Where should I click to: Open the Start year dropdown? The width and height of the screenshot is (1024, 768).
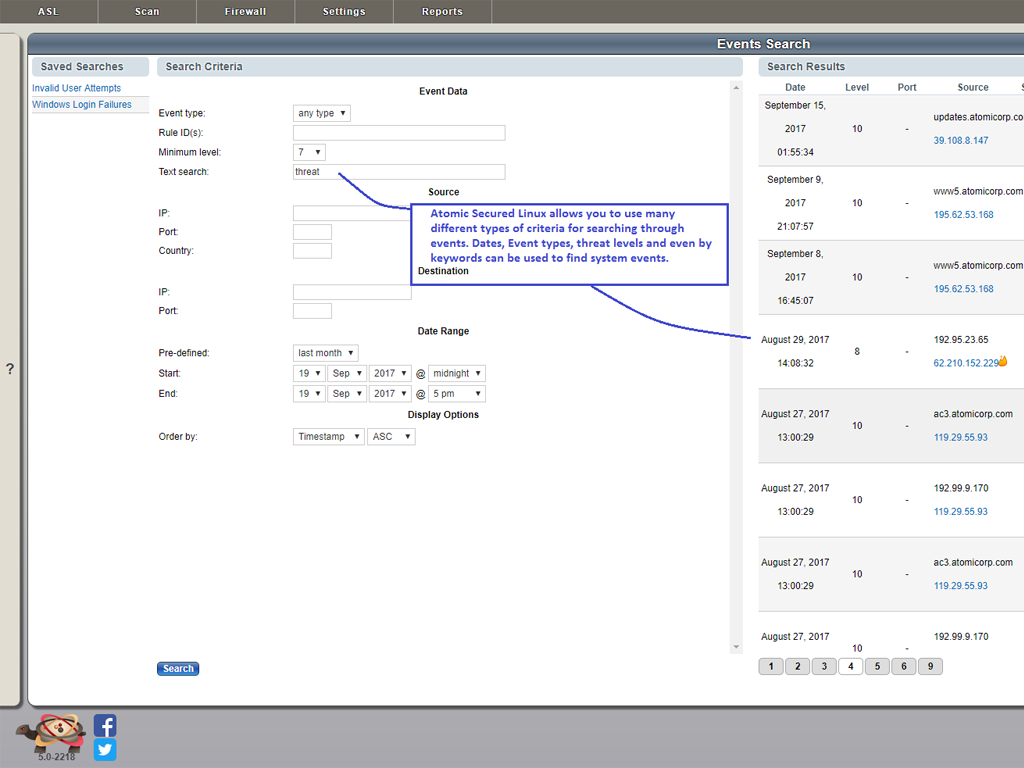pos(390,374)
